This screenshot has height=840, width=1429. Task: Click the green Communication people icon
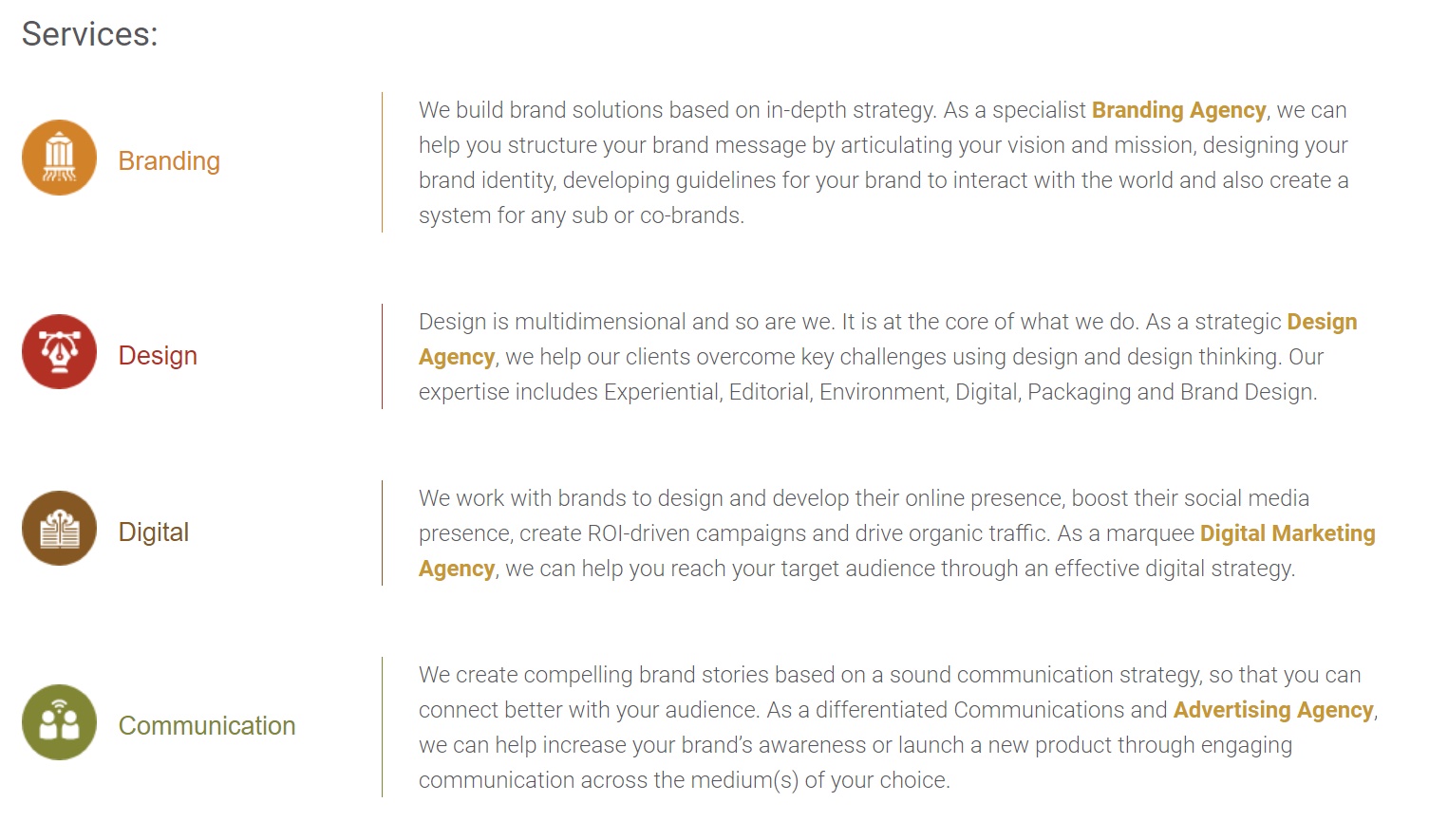pos(59,722)
